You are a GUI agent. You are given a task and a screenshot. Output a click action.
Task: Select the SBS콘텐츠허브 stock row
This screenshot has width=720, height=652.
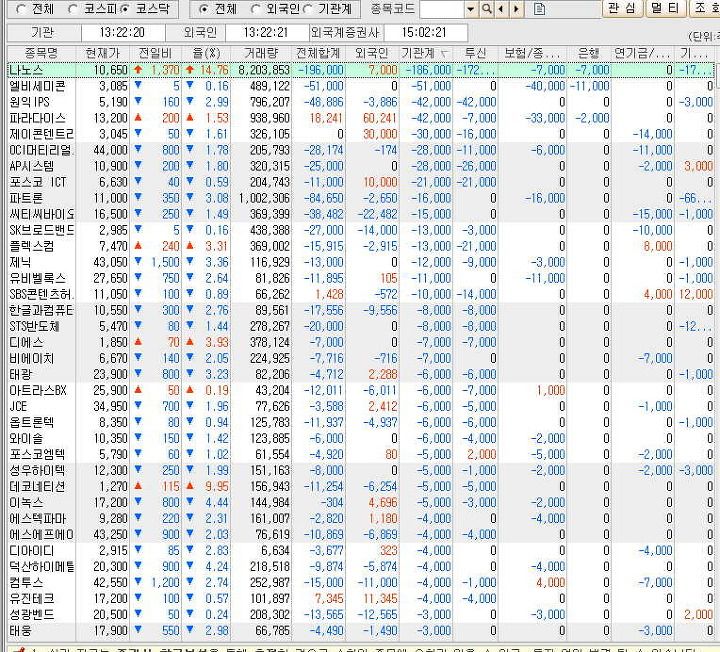click(361, 294)
